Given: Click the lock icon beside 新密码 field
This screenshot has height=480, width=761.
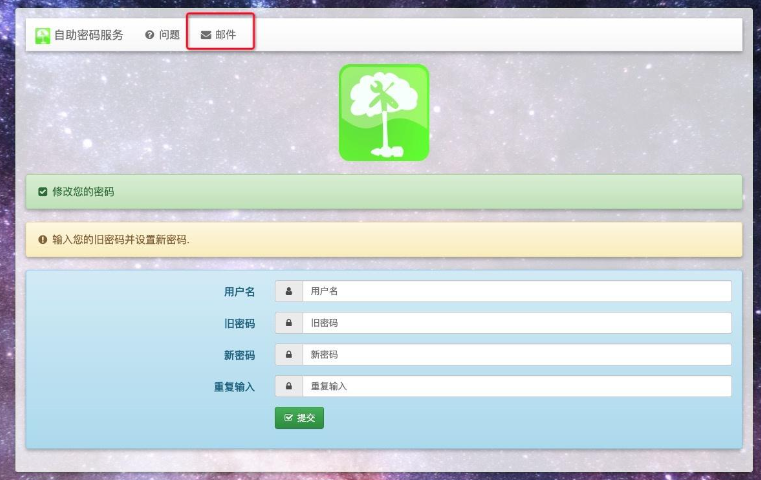Looking at the screenshot, I should click(x=289, y=355).
